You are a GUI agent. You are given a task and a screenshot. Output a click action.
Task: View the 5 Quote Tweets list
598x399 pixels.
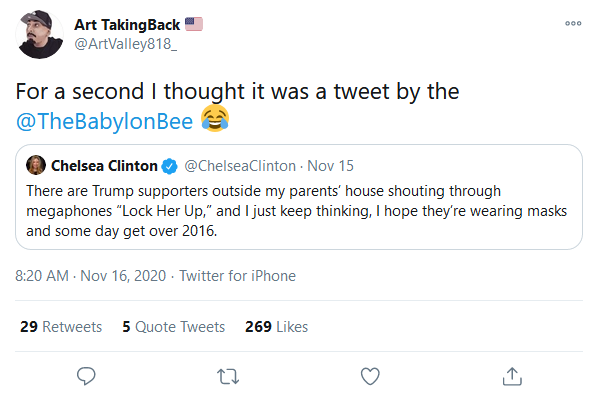coord(174,327)
